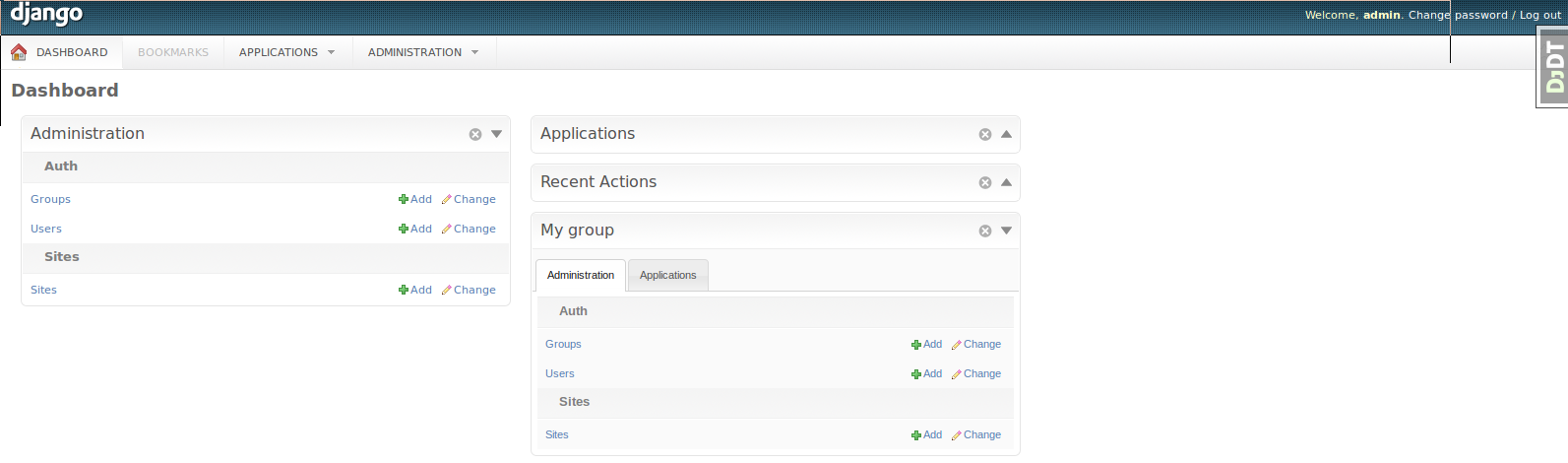The image size is (1568, 463).
Task: Click the pencil icon for Sites in My group
Action: pyautogui.click(x=957, y=435)
